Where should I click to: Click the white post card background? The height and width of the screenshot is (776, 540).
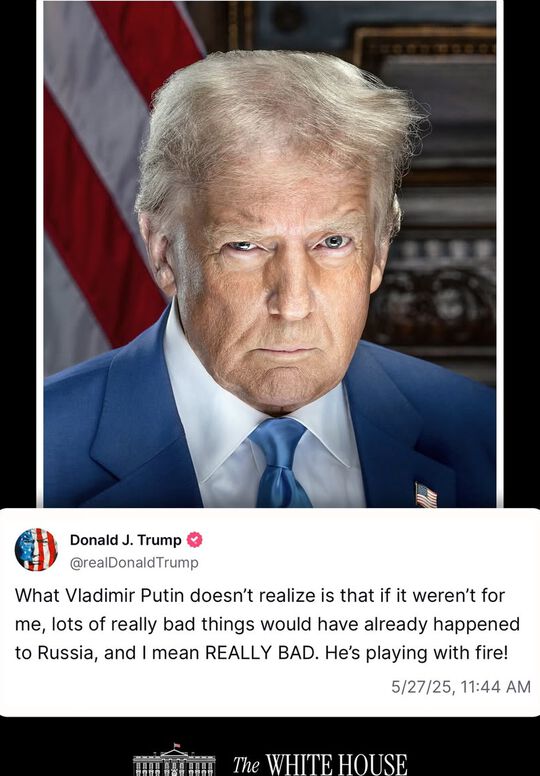[270, 613]
